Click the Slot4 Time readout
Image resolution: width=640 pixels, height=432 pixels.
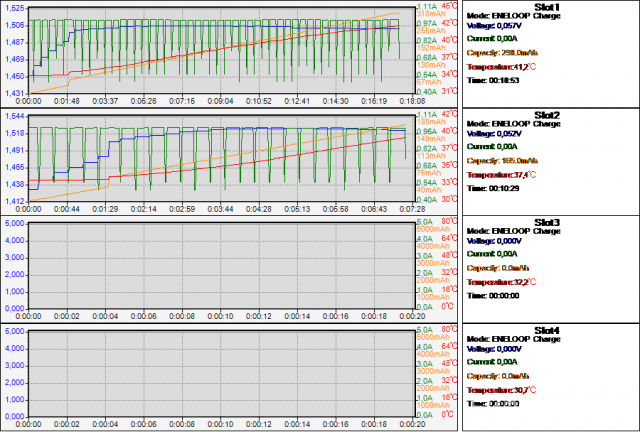(493, 403)
